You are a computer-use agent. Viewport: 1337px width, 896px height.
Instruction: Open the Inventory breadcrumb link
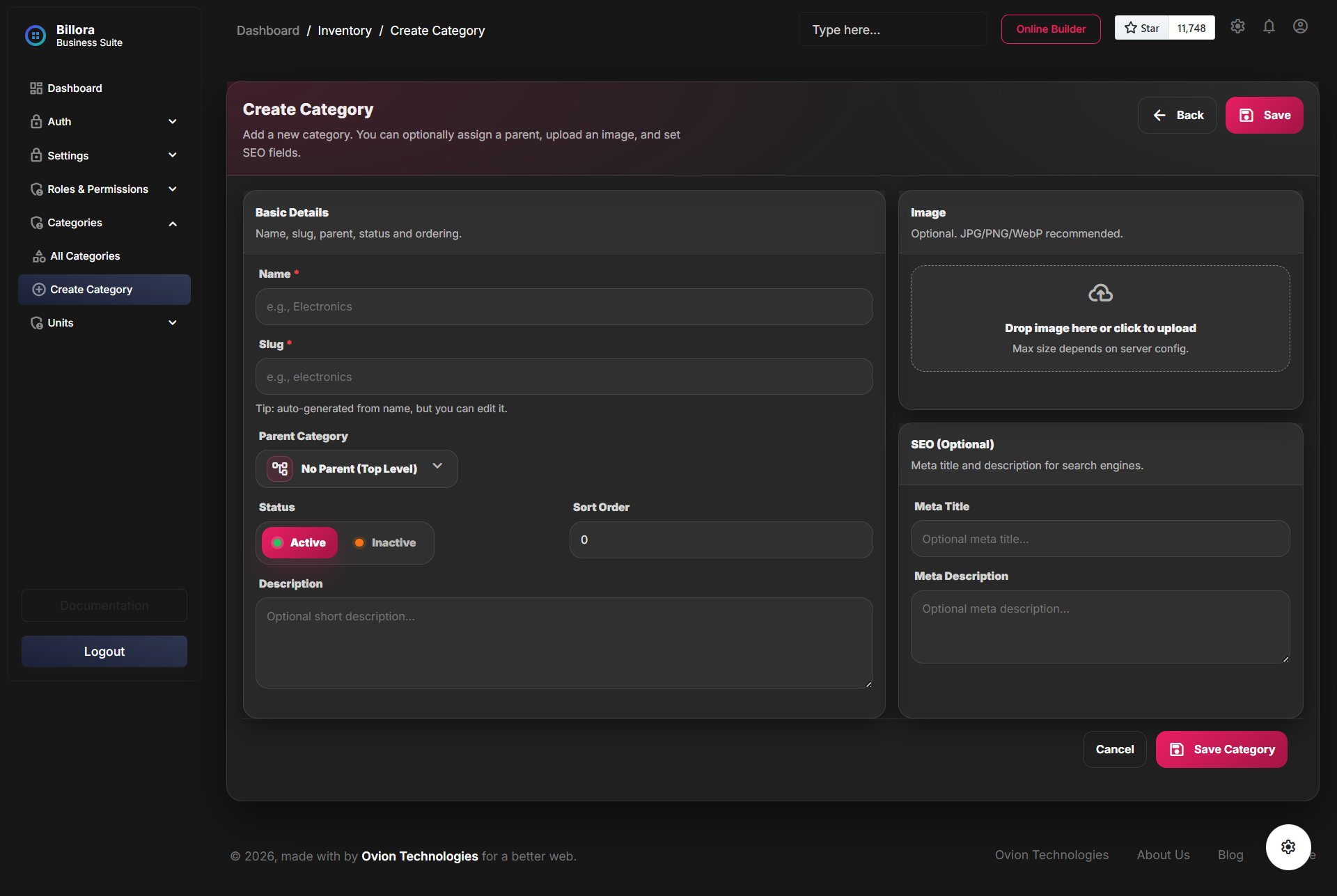[344, 30]
